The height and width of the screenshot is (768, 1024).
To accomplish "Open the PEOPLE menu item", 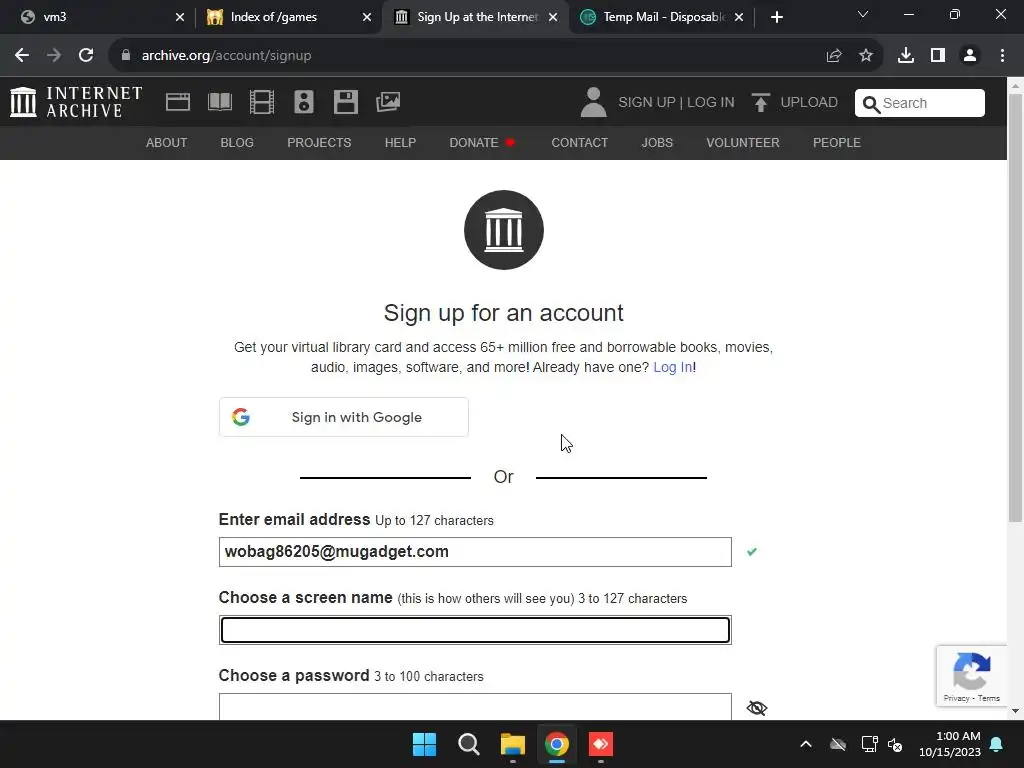I will click(837, 142).
